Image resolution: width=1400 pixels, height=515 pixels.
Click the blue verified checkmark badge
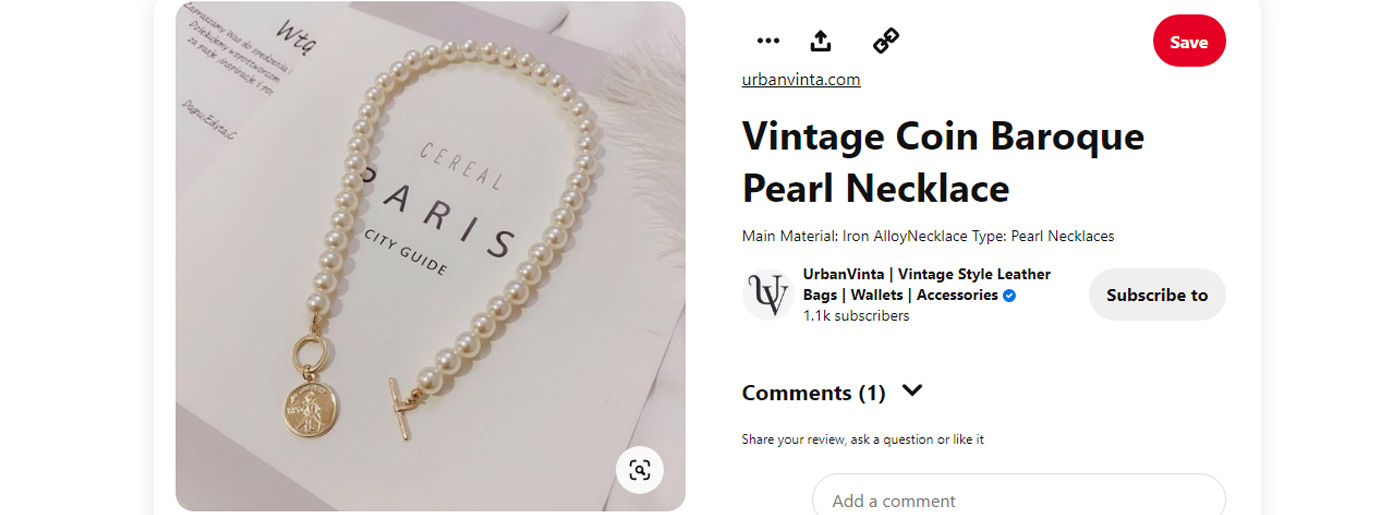(1009, 296)
